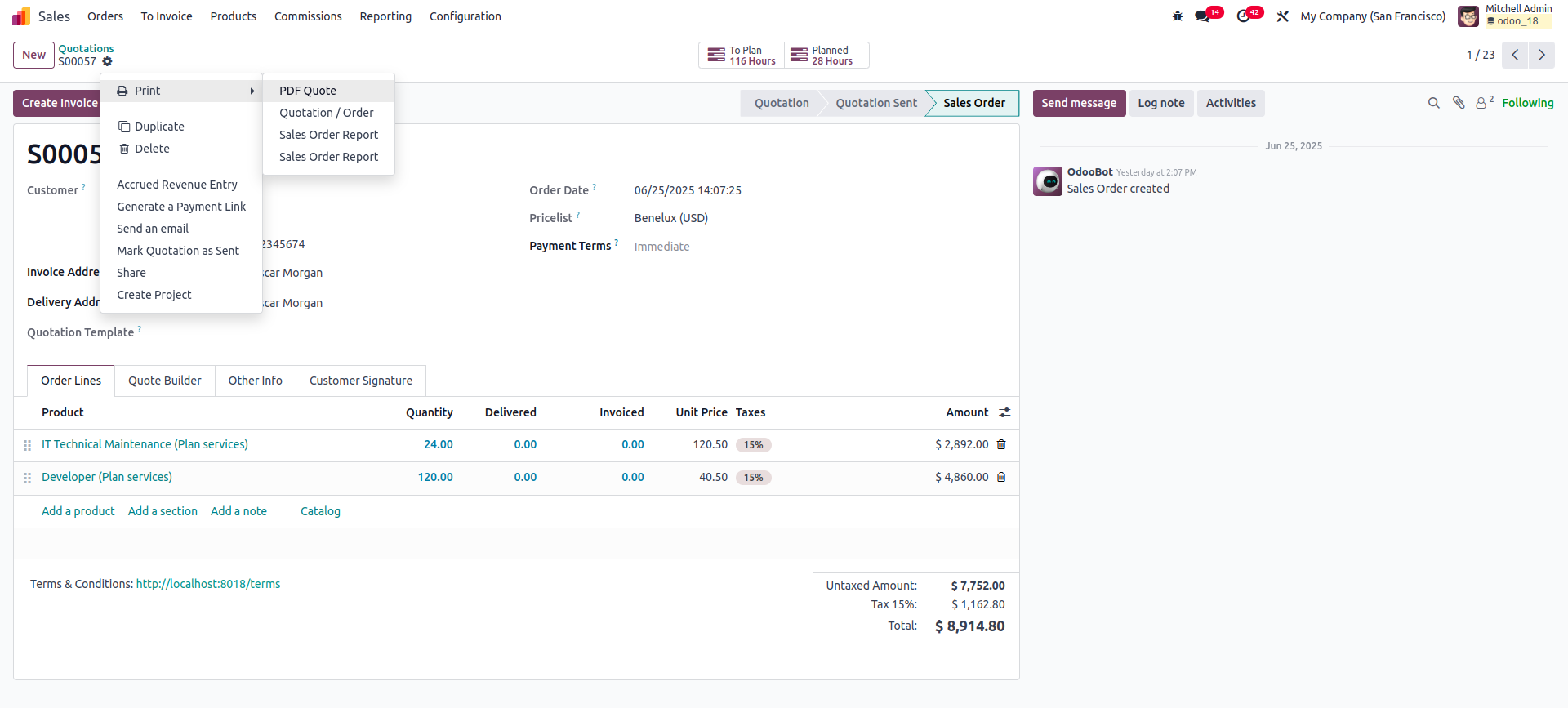Open the column settings icon beside Amount
This screenshot has width=1568, height=708.
[x=1004, y=413]
